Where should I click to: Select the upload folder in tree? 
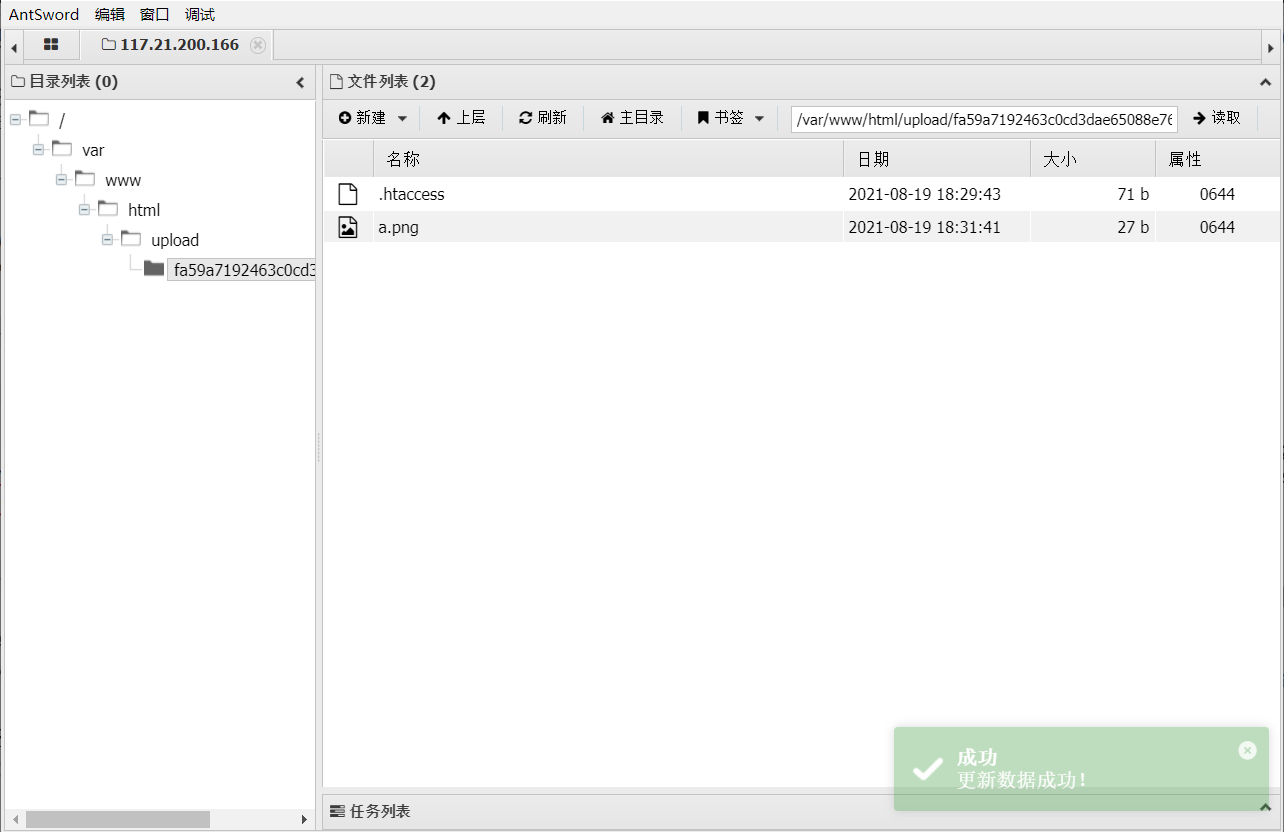(175, 240)
